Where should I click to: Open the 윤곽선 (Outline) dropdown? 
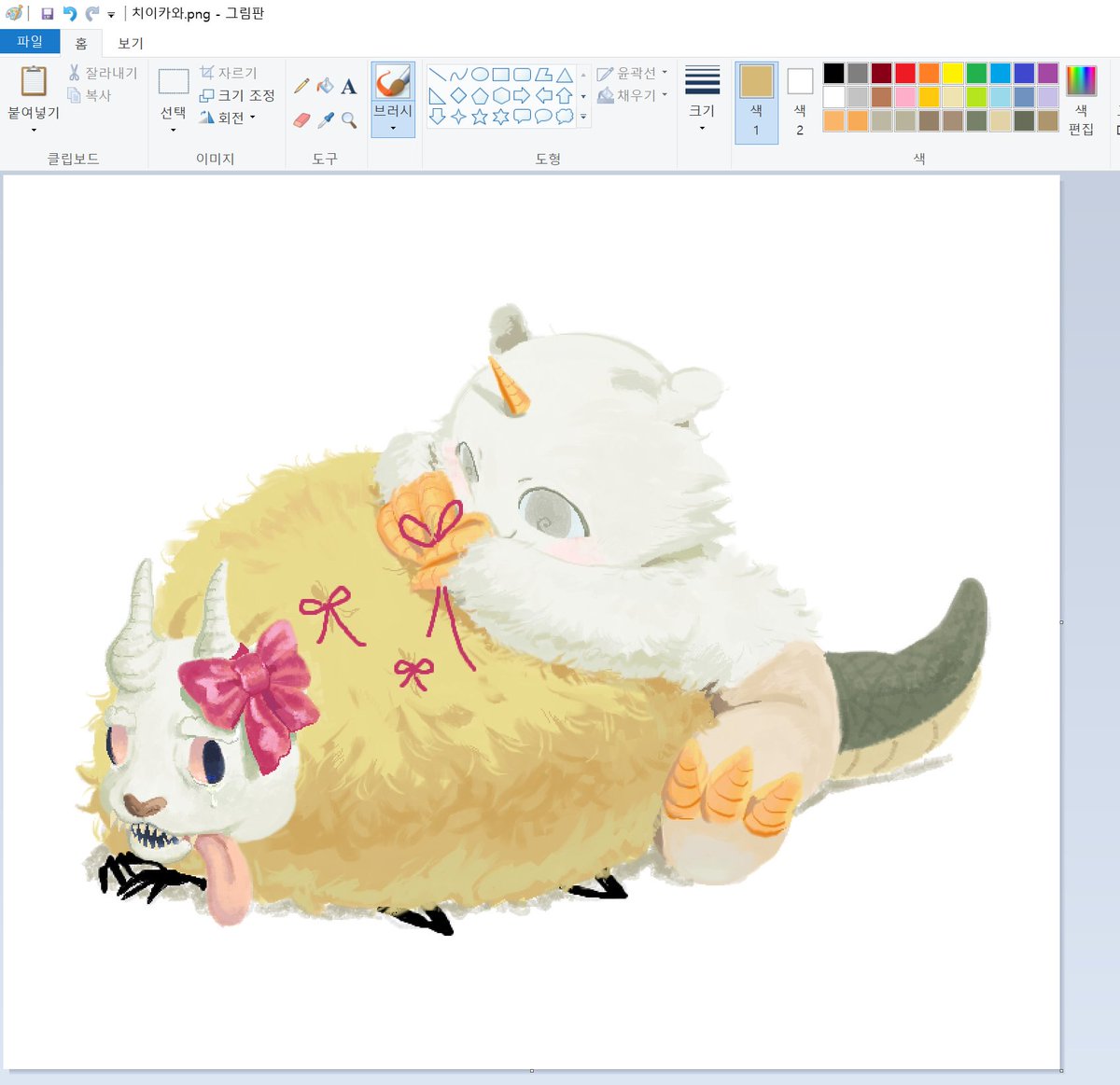point(633,73)
